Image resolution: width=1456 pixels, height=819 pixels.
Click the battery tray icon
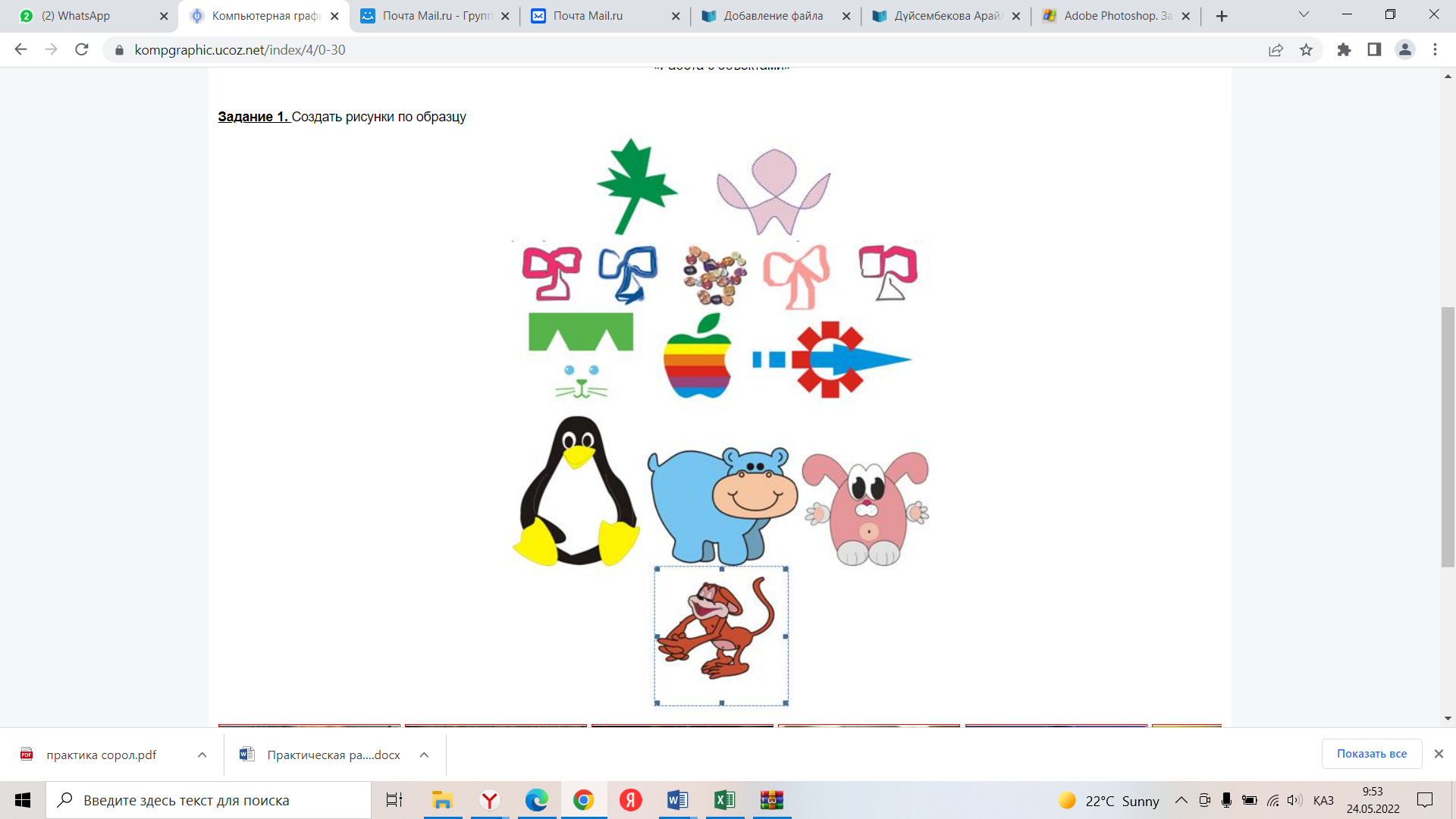pos(1250,800)
